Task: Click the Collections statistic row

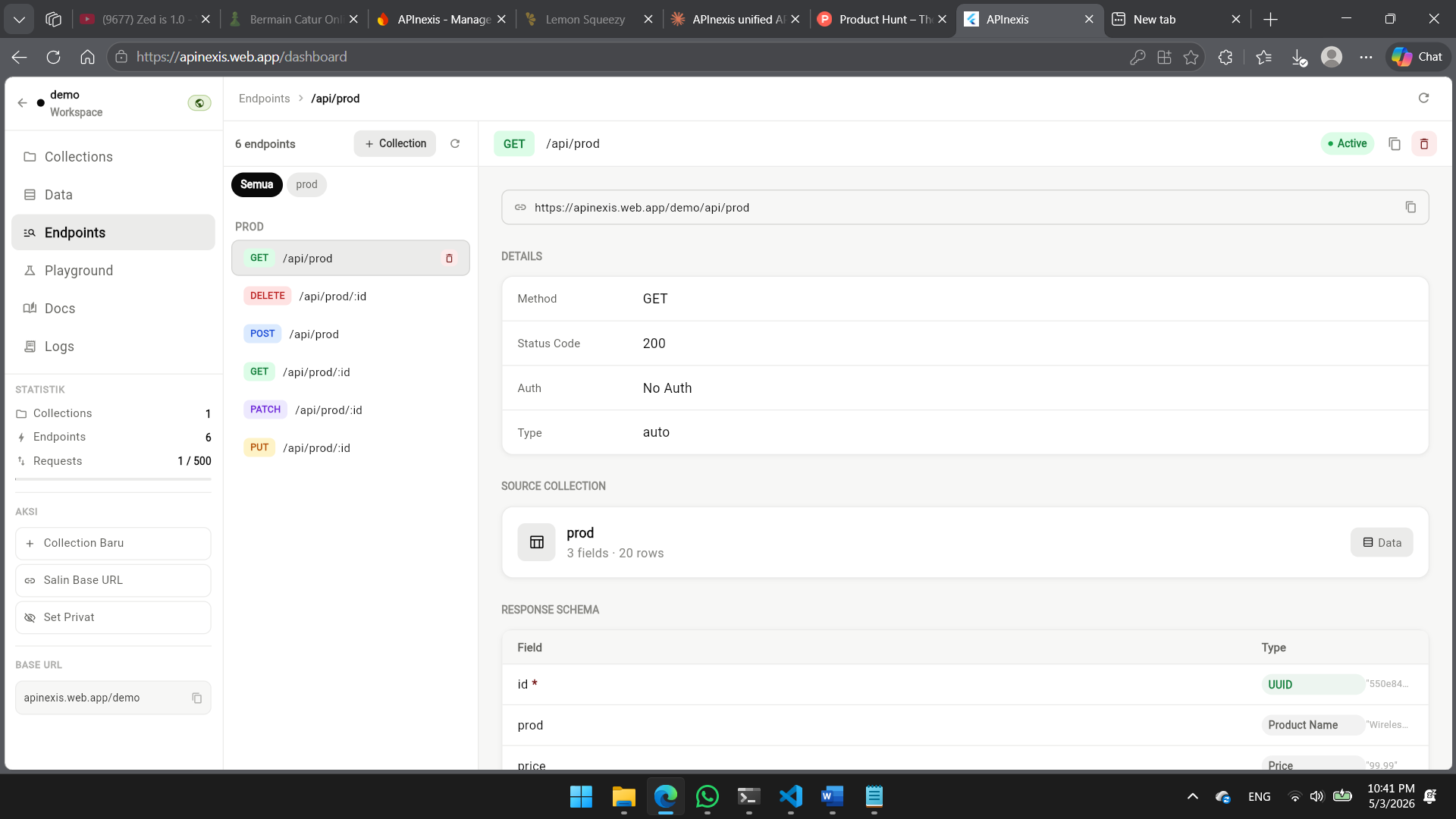Action: 113,413
